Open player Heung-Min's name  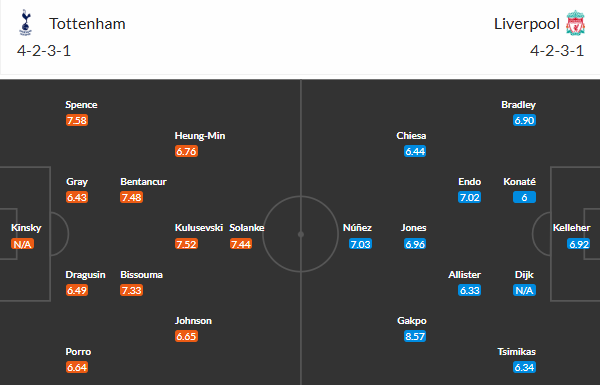[x=200, y=136]
